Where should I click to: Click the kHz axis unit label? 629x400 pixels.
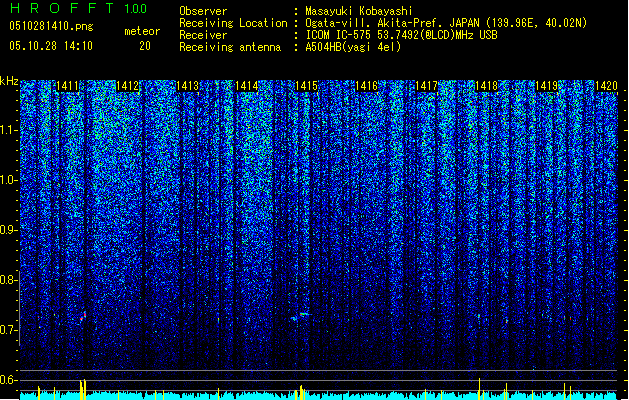[x=9, y=81]
